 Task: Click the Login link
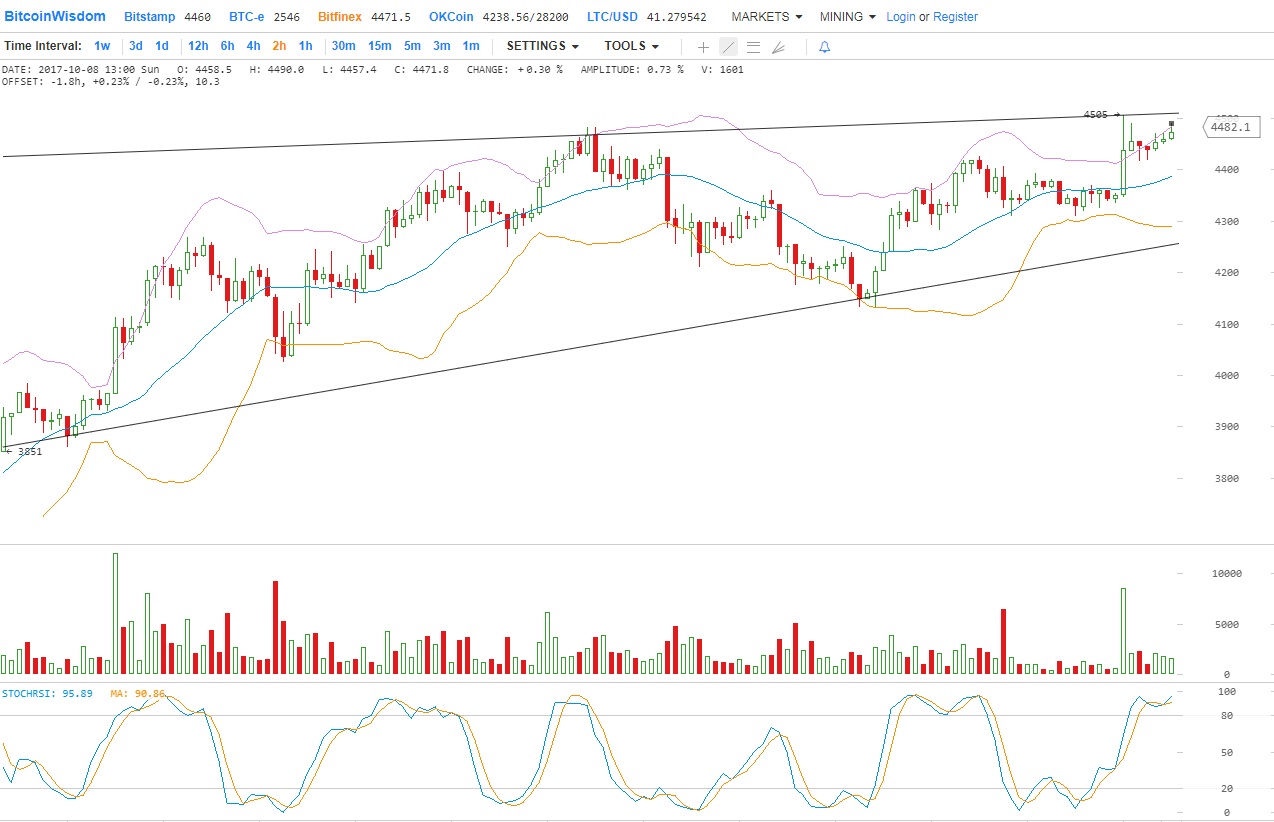[900, 17]
